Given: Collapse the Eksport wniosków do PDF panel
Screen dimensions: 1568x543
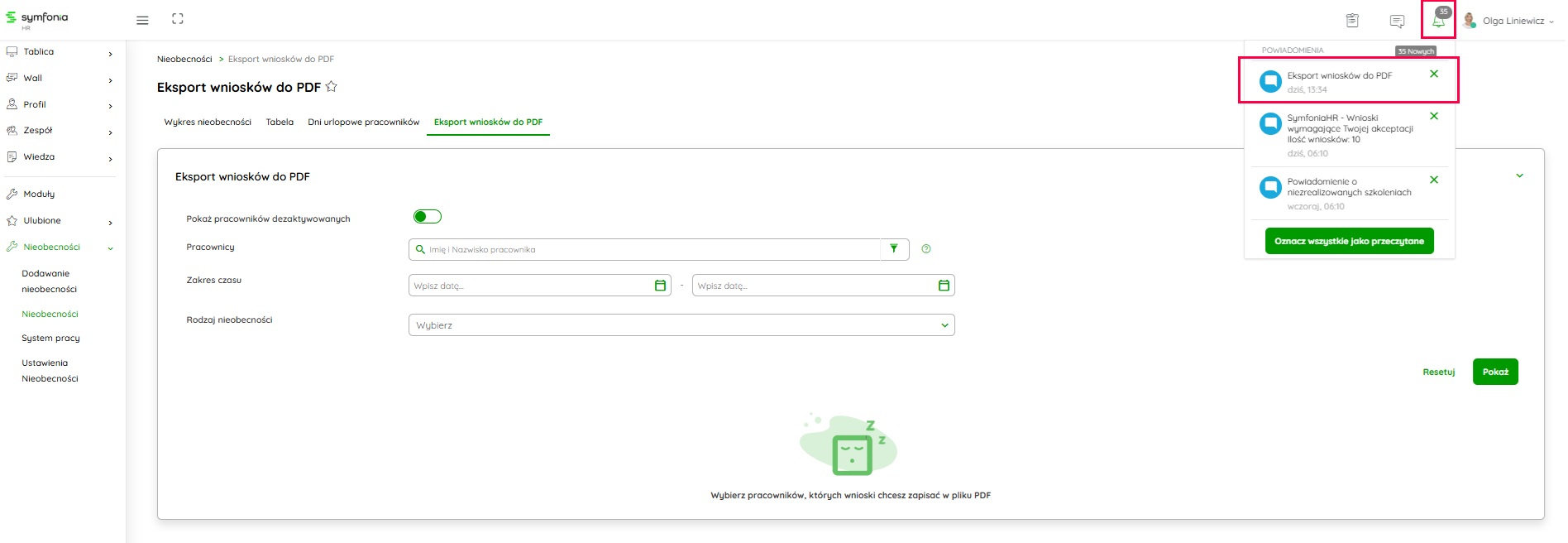Looking at the screenshot, I should point(1519,176).
